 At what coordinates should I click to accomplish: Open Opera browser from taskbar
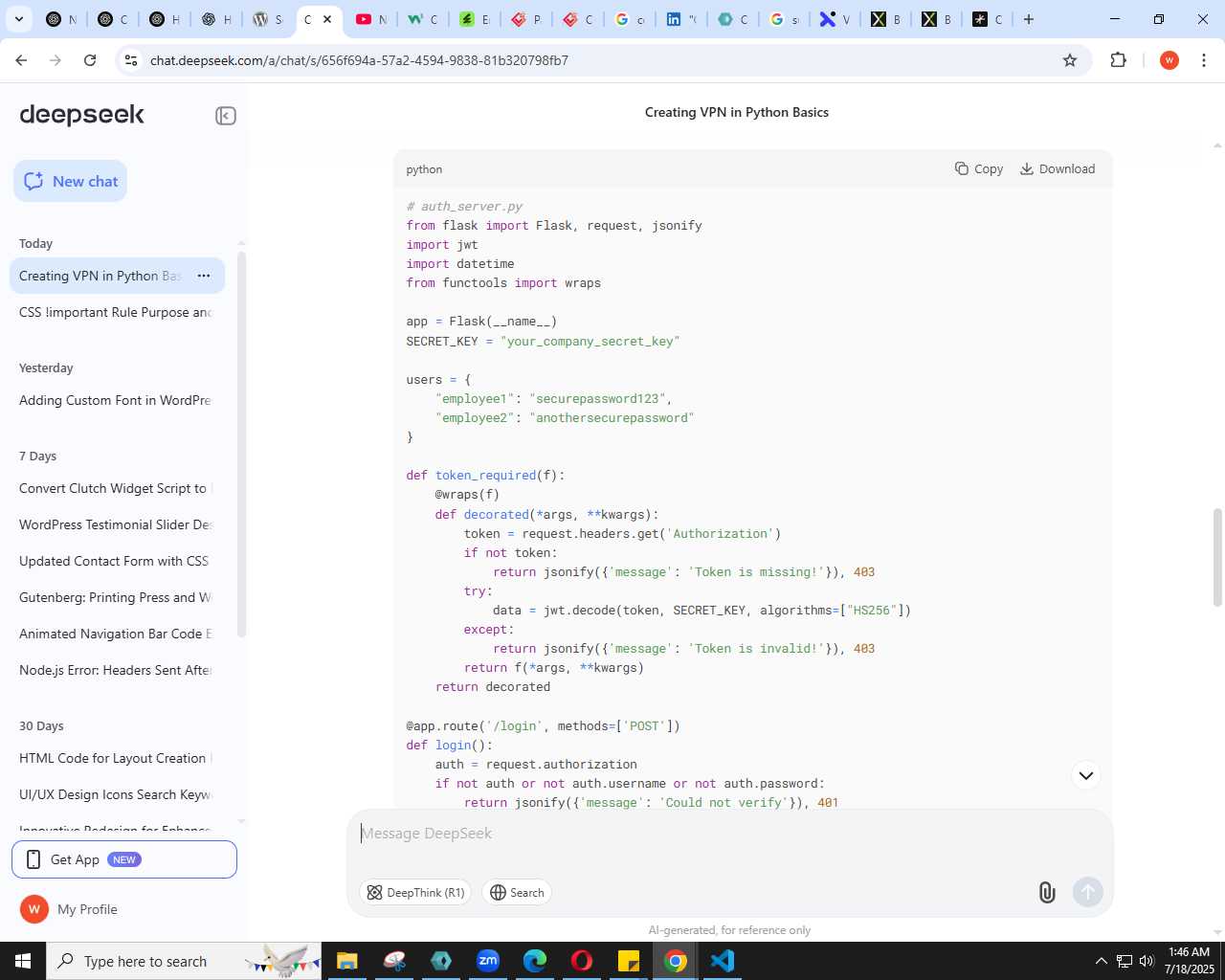point(582,961)
